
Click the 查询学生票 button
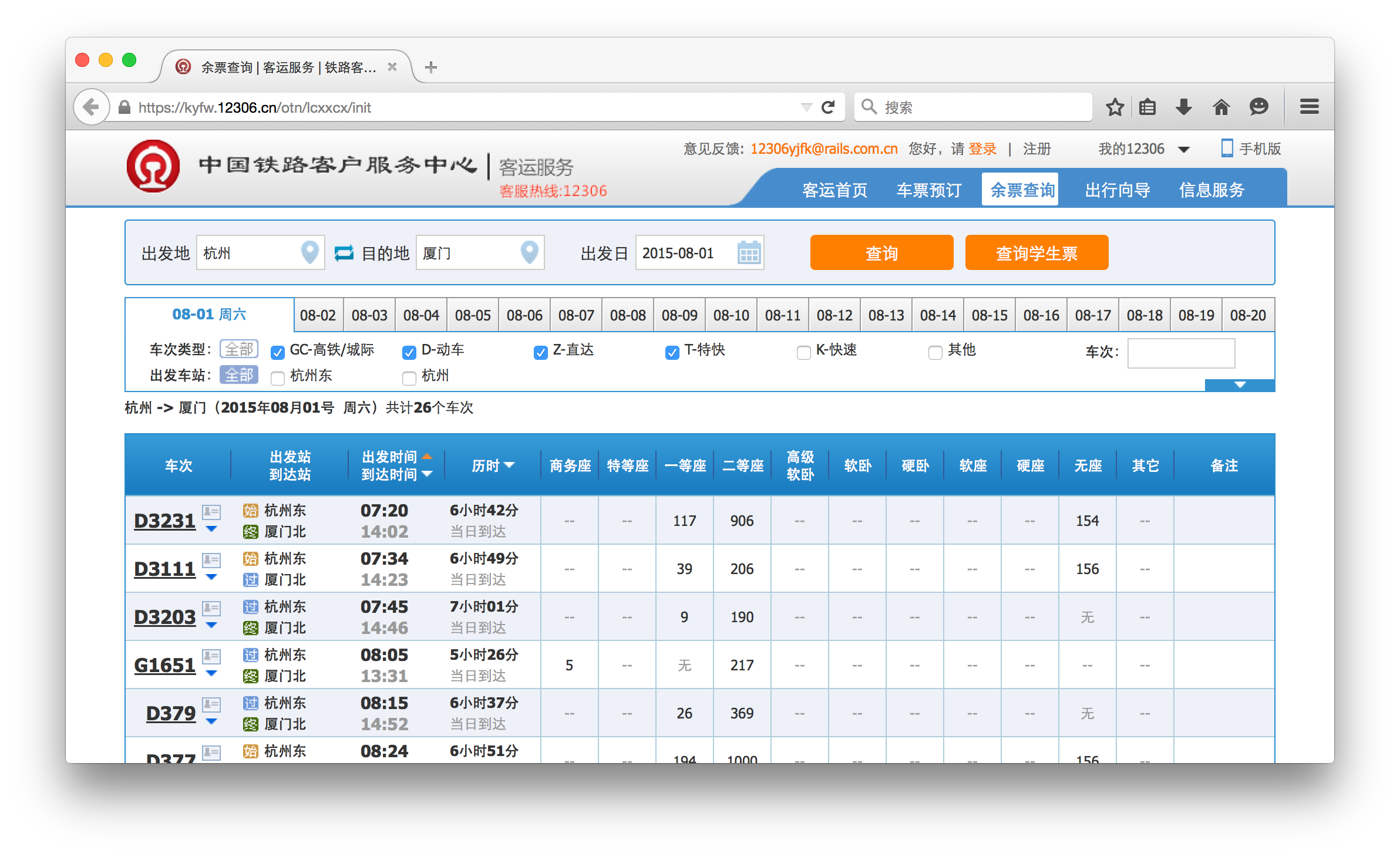coord(1039,252)
